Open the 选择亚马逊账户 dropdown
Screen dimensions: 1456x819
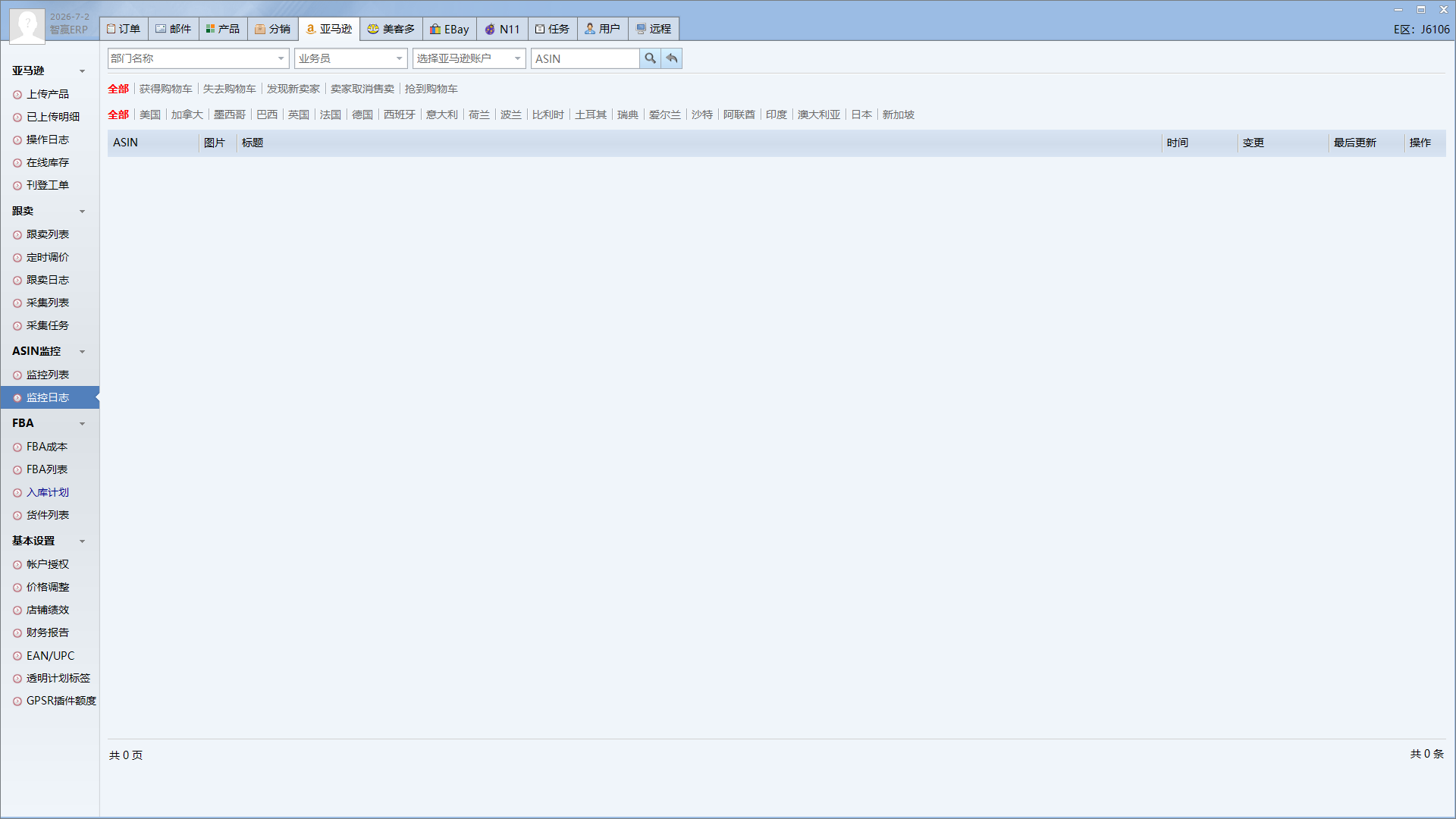(x=469, y=58)
